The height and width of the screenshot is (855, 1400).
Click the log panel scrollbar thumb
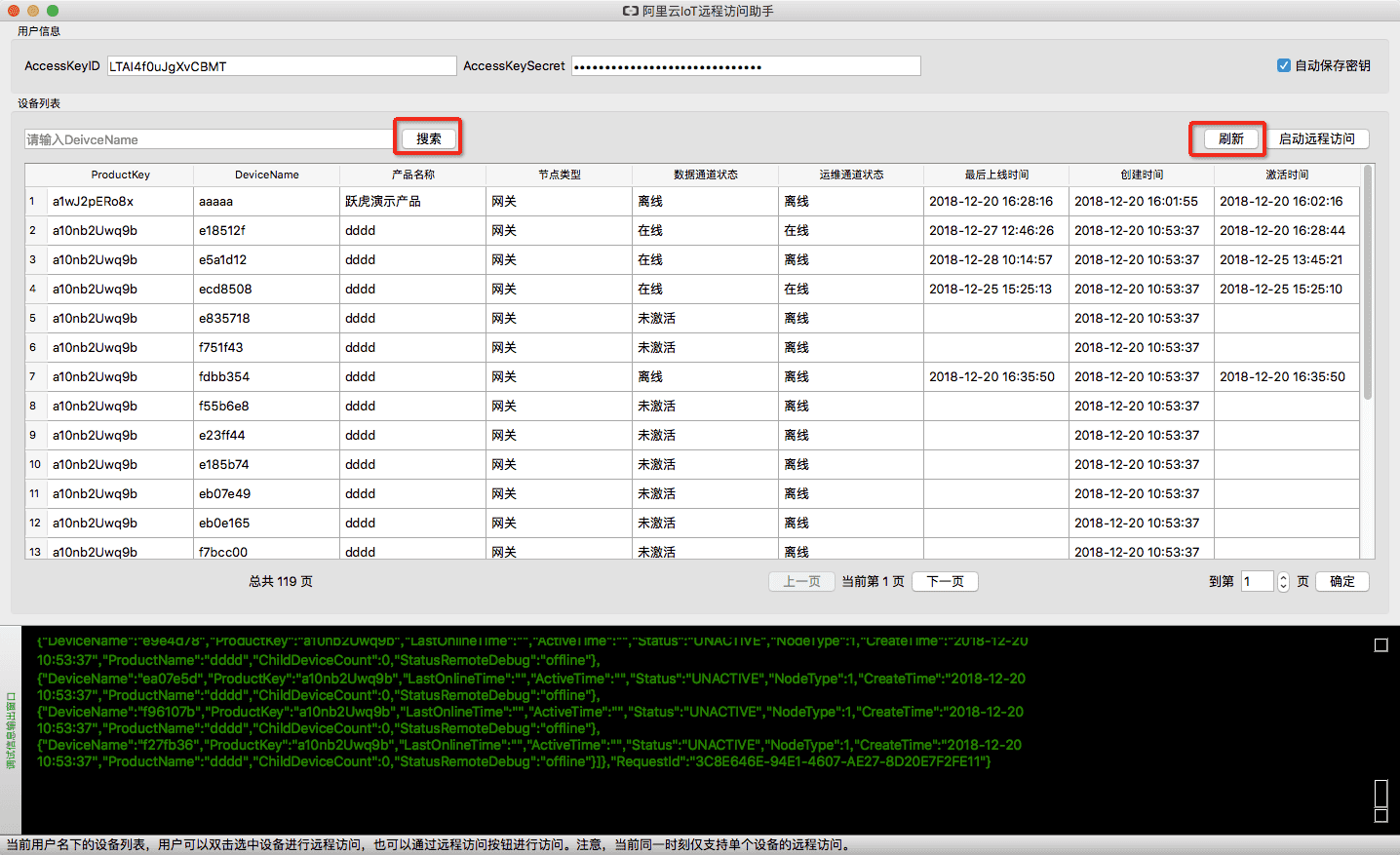tap(1381, 794)
